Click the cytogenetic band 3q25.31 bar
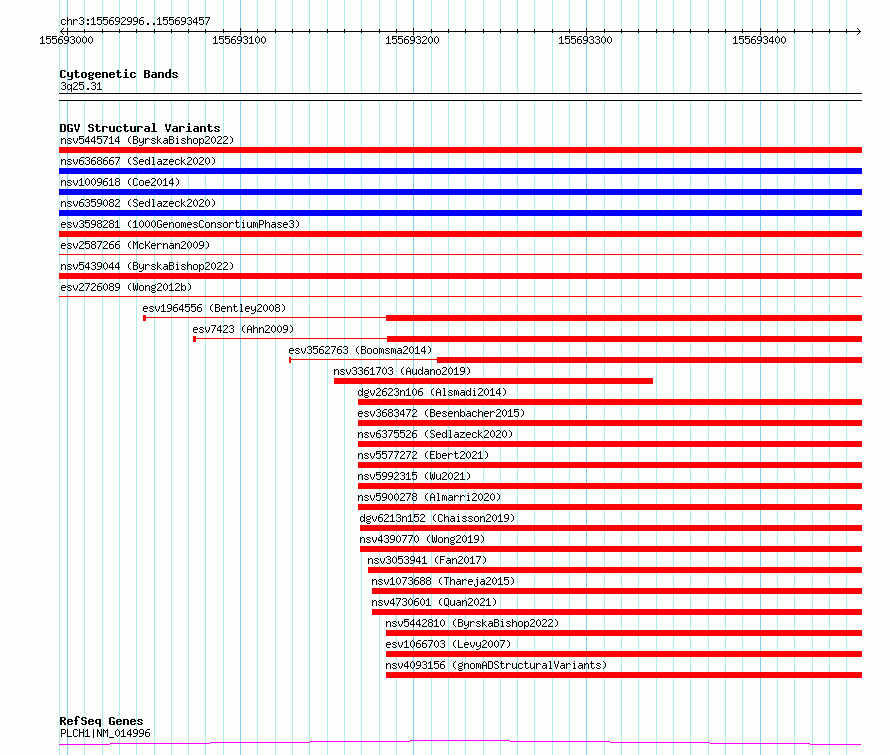Image resolution: width=890 pixels, height=755 pixels. (x=460, y=97)
